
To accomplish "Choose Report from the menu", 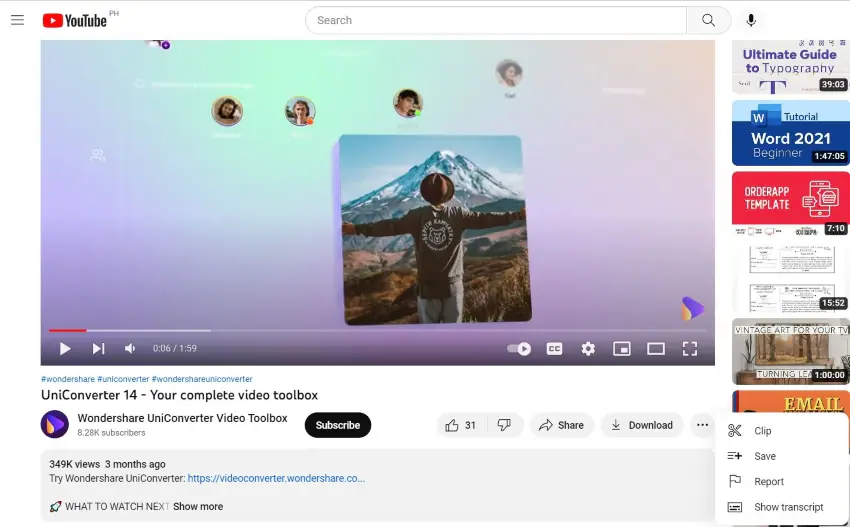I will [782, 481].
